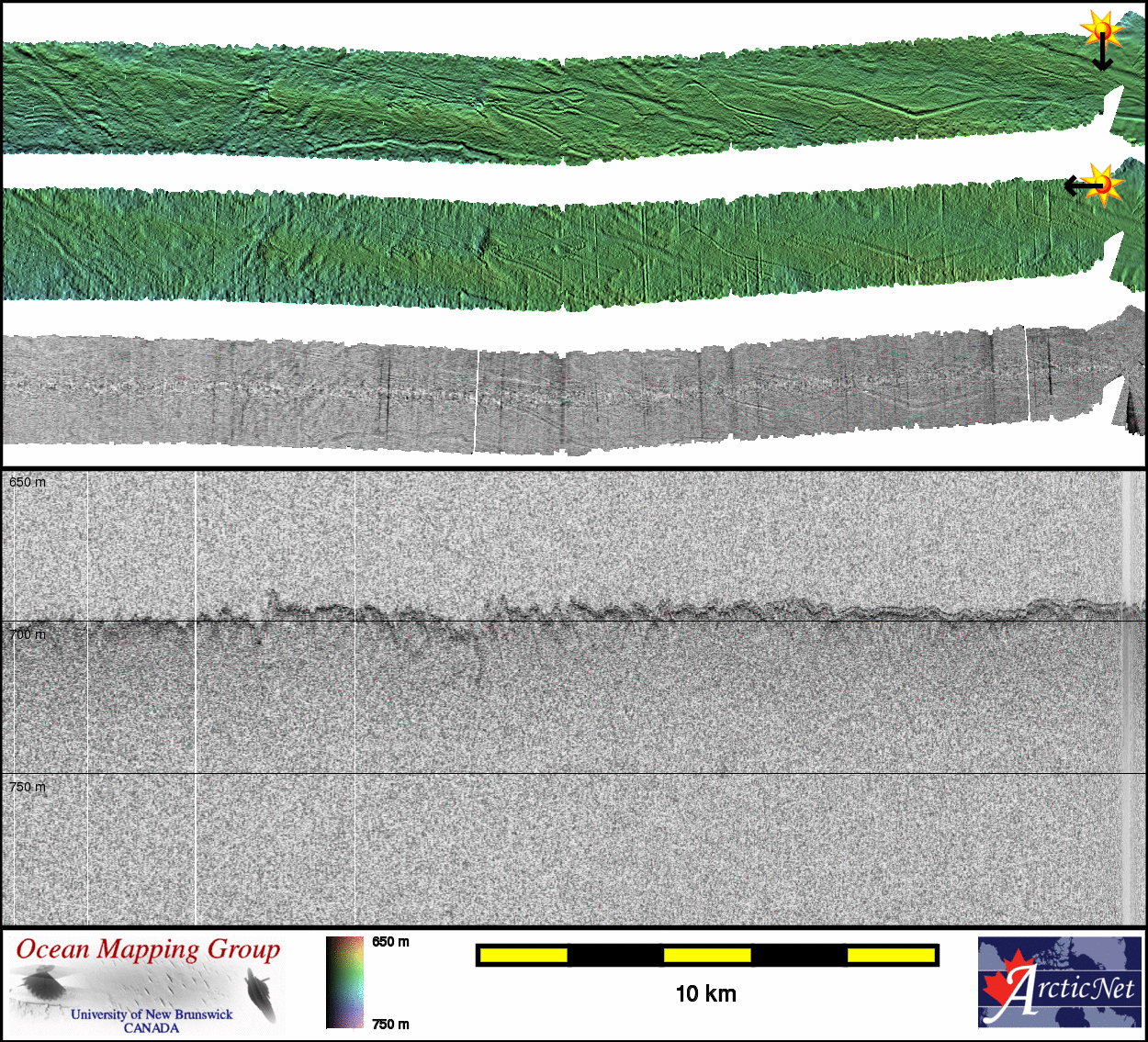Screen dimensions: 1148x1042
Task: Click the rightmost yellow scale bar segment
Action: click(x=890, y=956)
